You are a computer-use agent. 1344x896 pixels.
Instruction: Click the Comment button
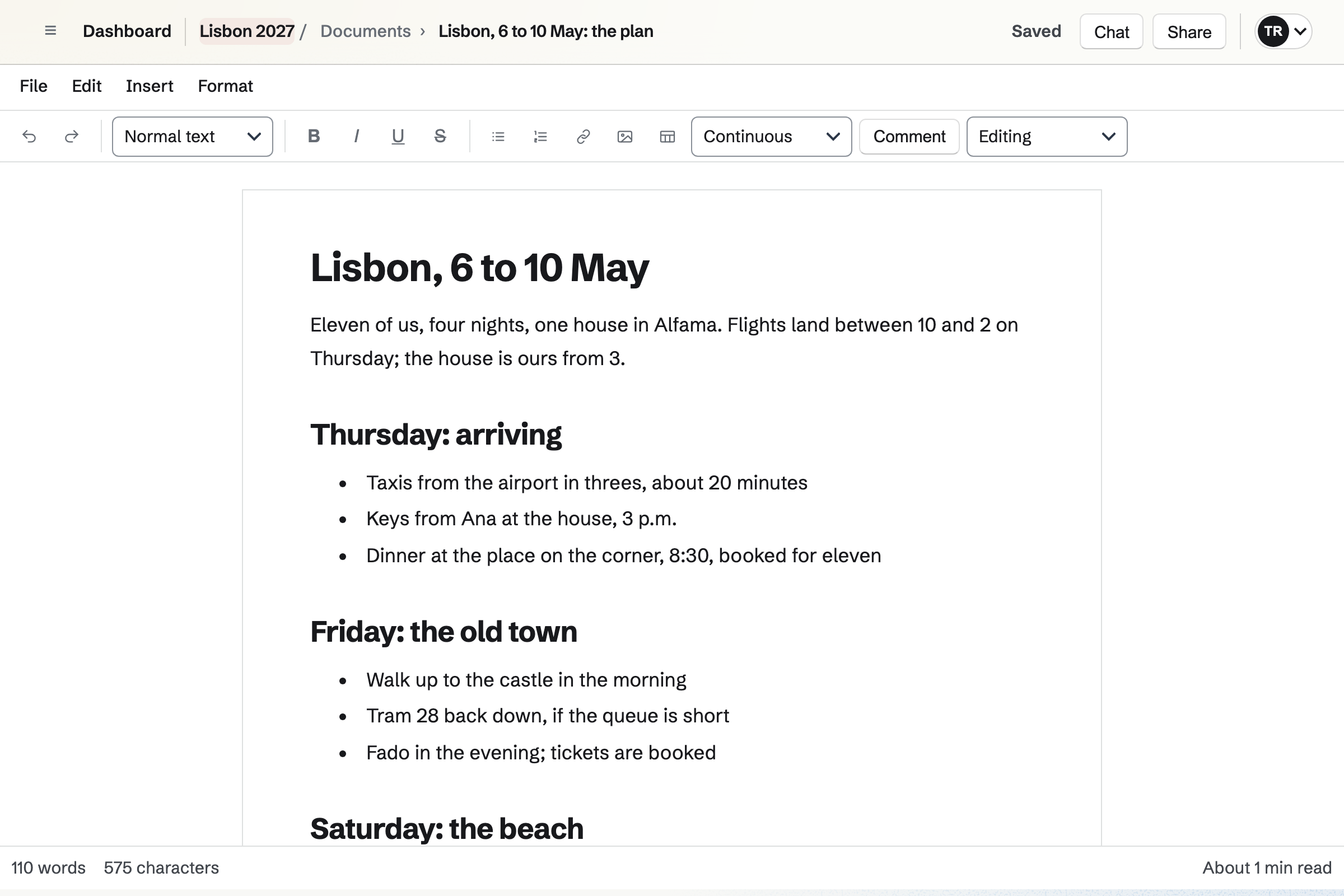[909, 137]
